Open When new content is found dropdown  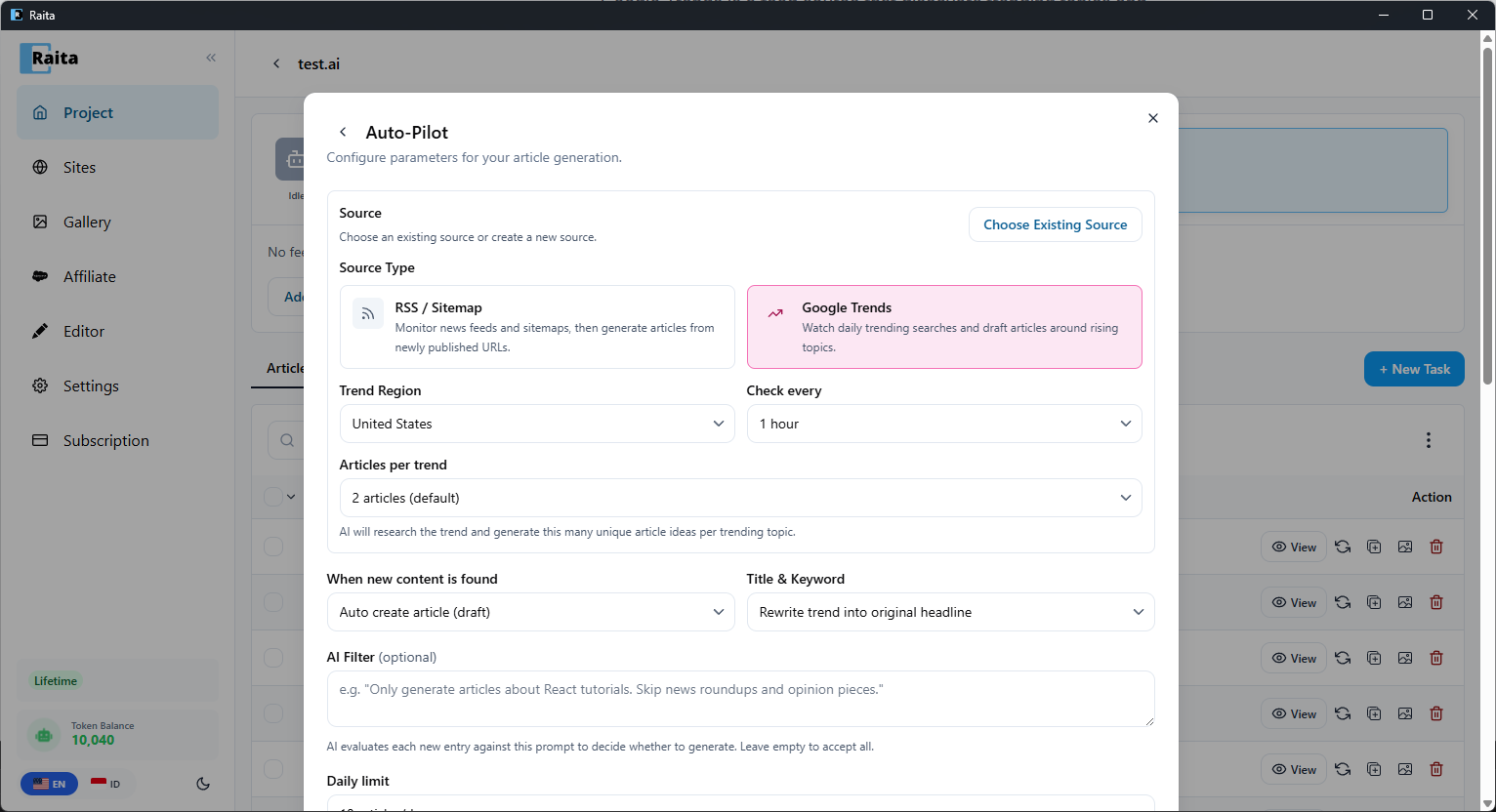(x=530, y=612)
